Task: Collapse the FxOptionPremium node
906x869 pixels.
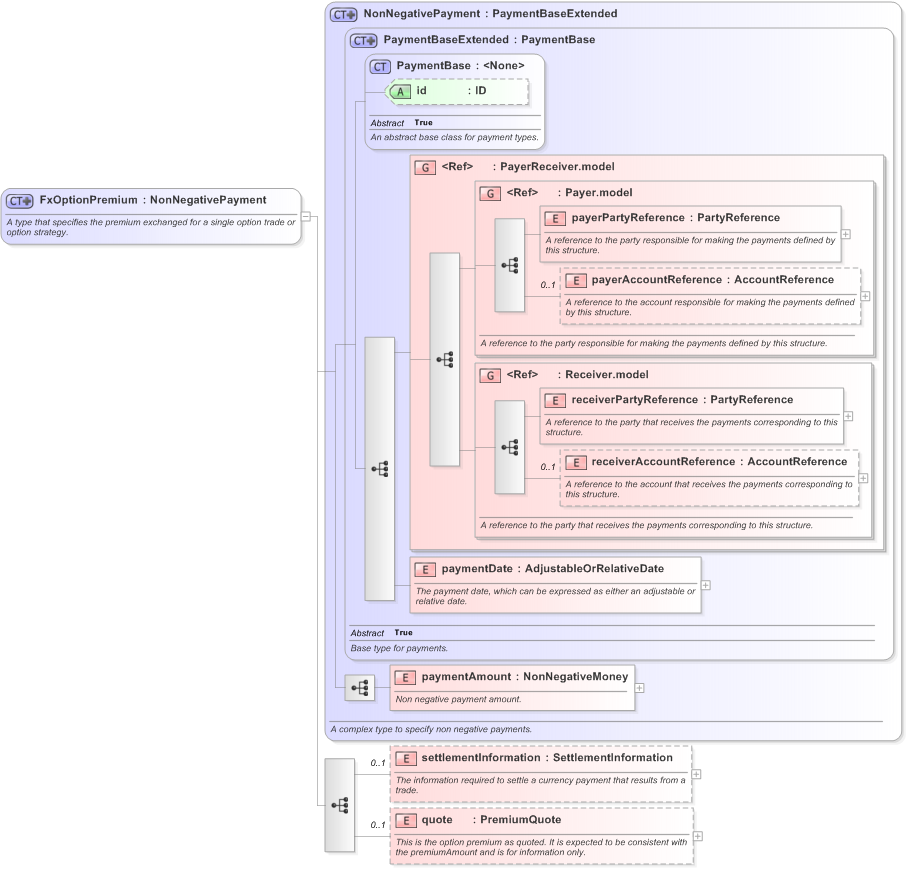Action: pyautogui.click(x=306, y=217)
